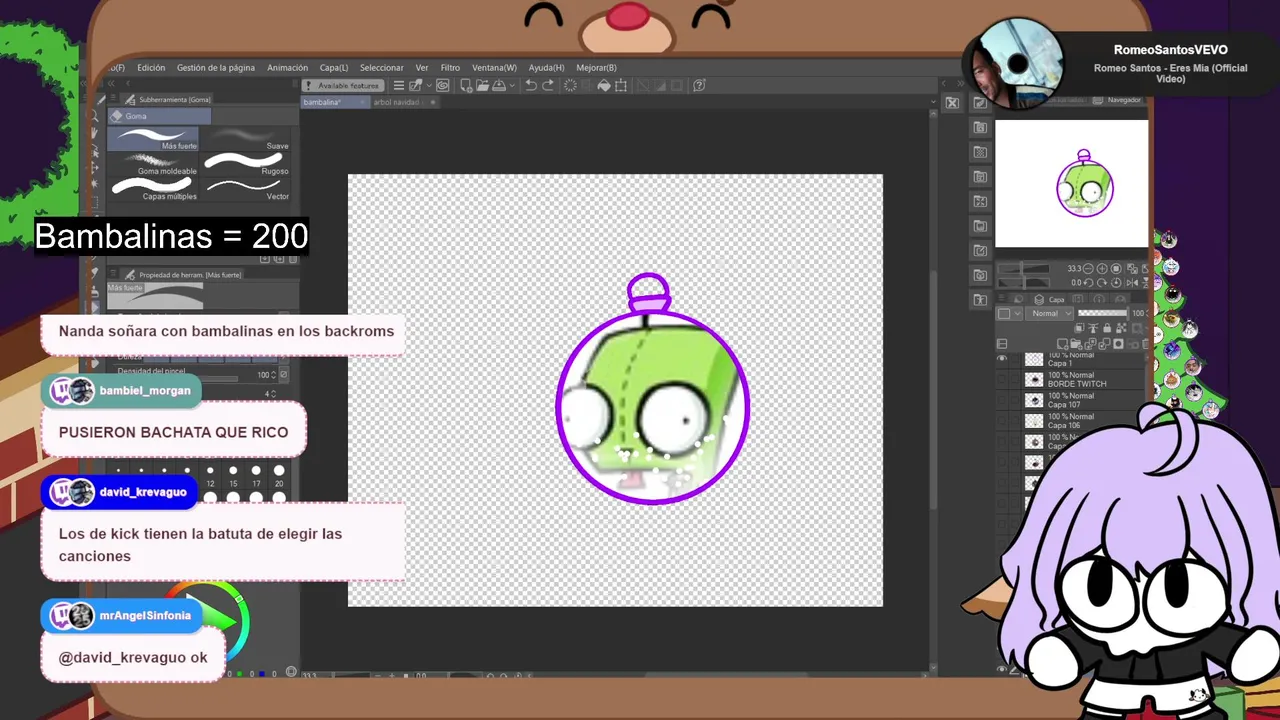Open the Normal blending mode dropdown
Viewport: 1280px width, 720px height.
pyautogui.click(x=1049, y=314)
